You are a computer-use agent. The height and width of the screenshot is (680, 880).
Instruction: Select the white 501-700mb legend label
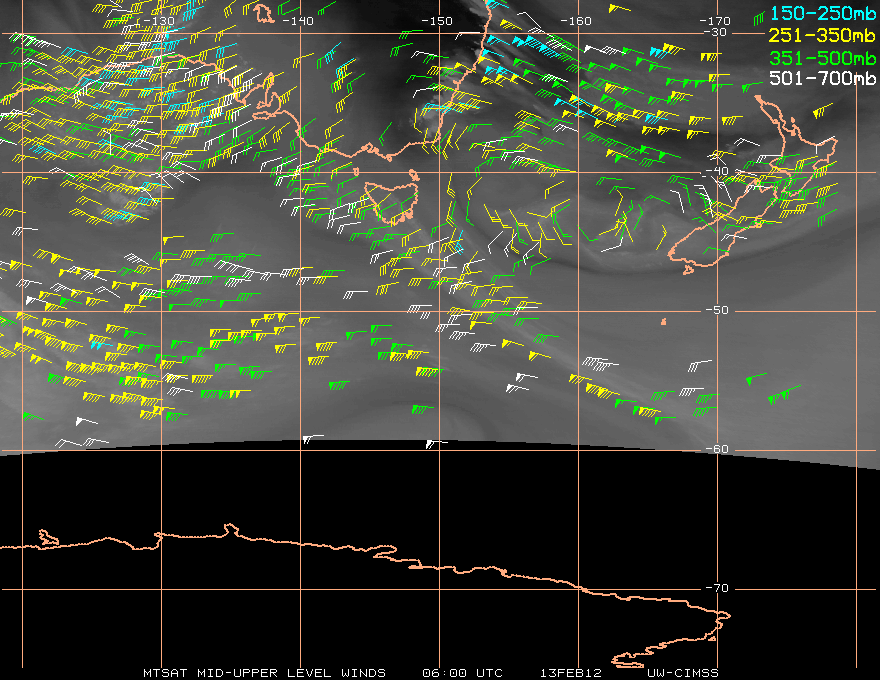tap(820, 78)
